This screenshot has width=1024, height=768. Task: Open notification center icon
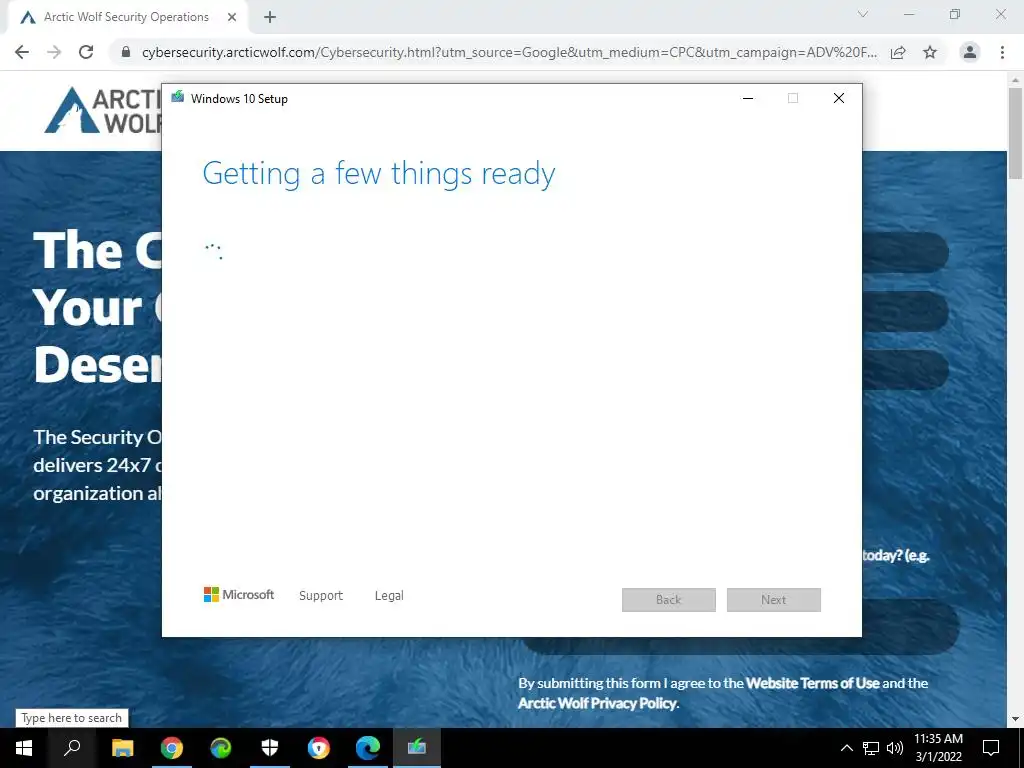pos(991,748)
